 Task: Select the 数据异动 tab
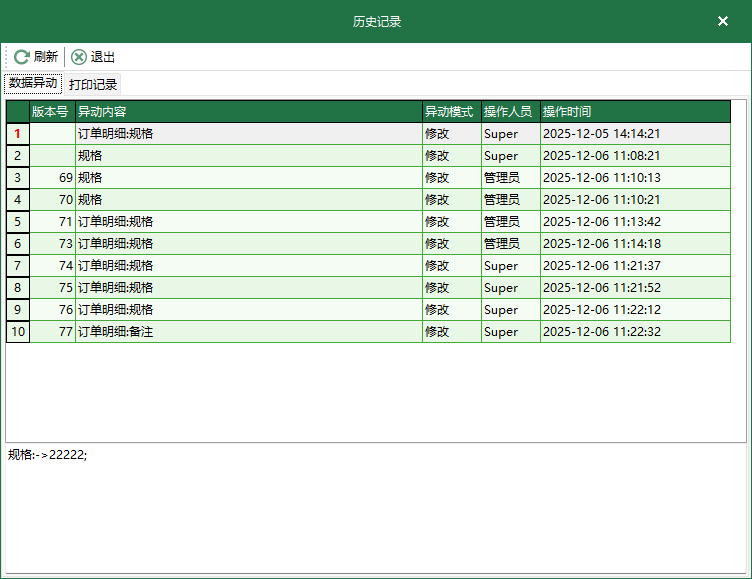click(x=34, y=83)
